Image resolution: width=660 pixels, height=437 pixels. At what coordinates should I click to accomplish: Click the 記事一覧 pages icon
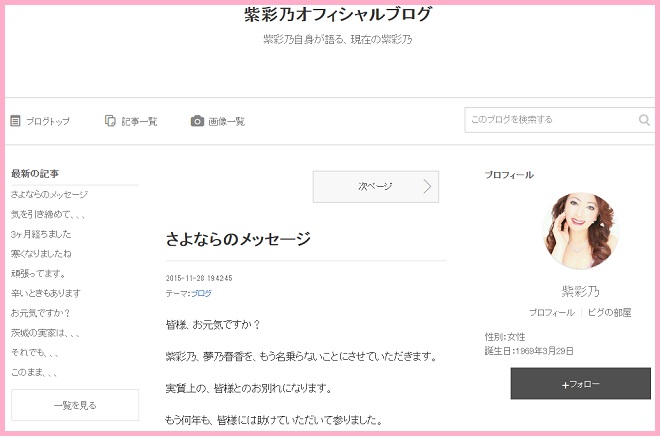tap(110, 121)
